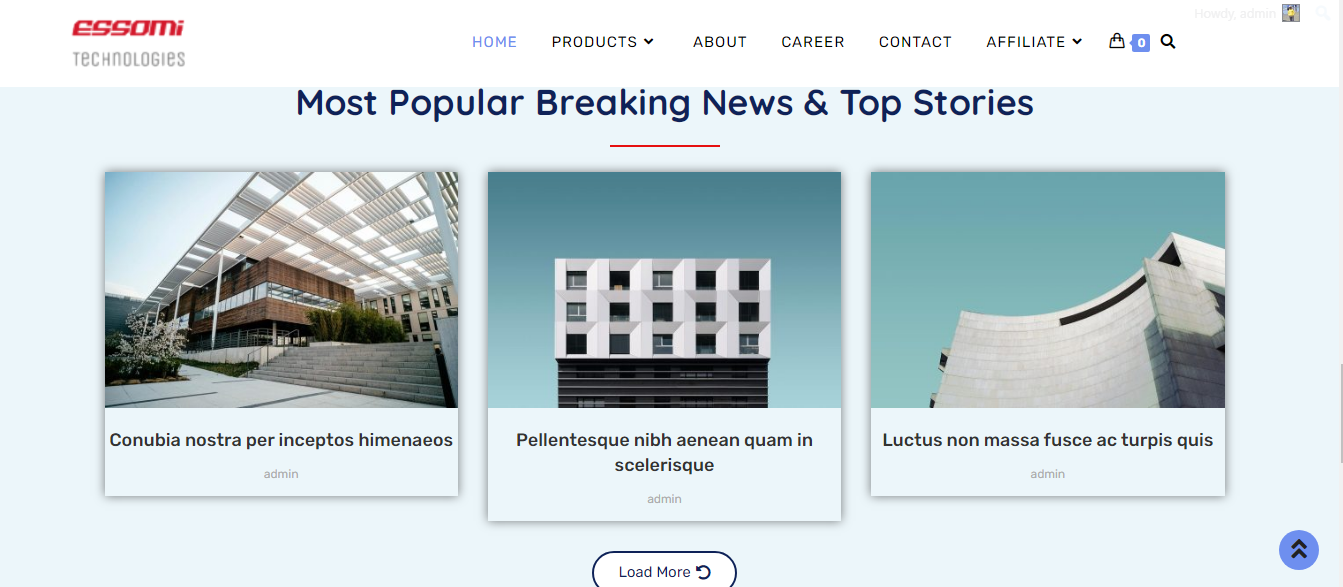
Task: Go to the Home menu item
Action: coord(495,42)
